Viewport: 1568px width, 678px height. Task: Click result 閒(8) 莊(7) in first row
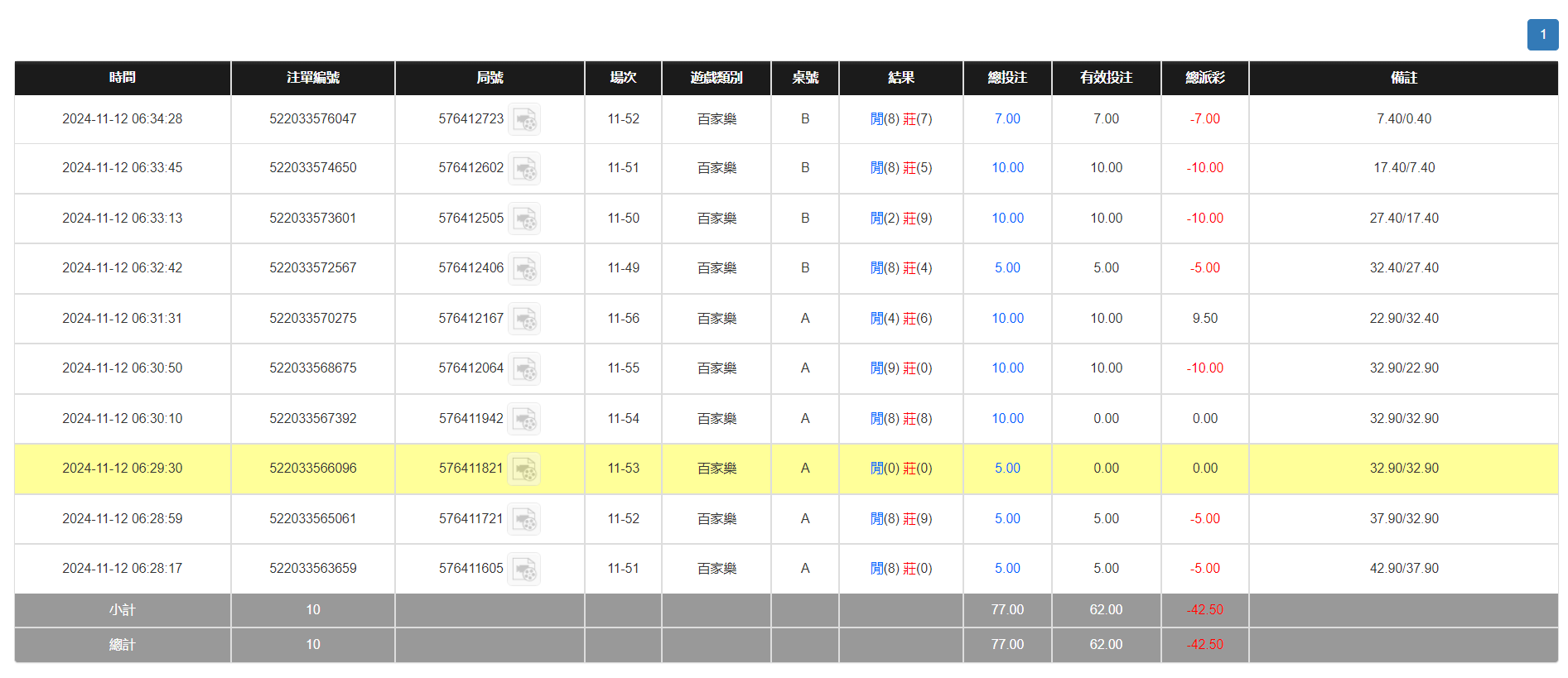tap(901, 119)
